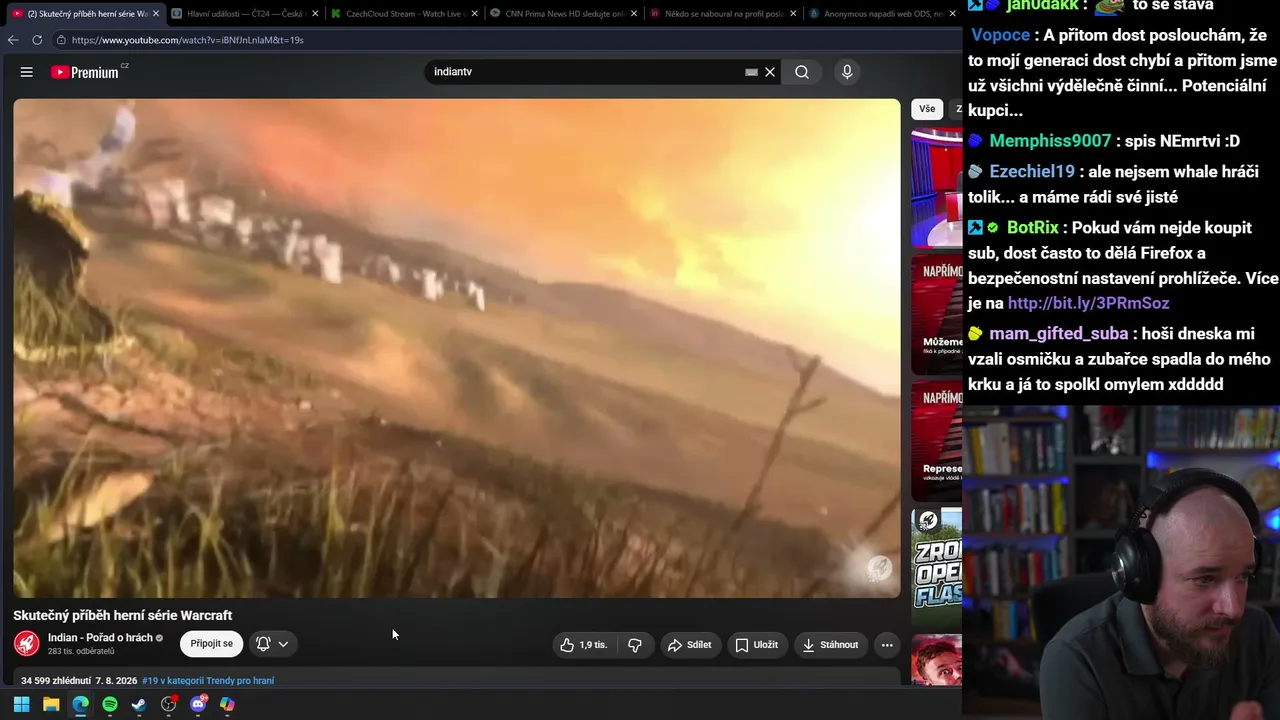
Task: Close the Skutečný příběh YouTube tab
Action: coord(156,14)
